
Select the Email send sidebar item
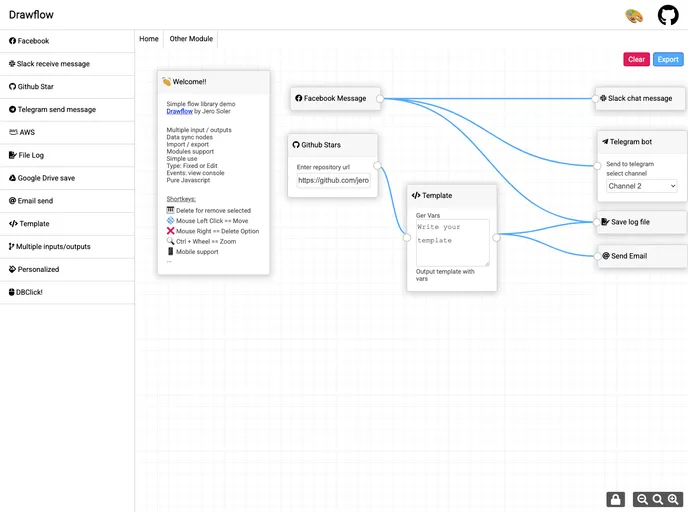pos(67,201)
